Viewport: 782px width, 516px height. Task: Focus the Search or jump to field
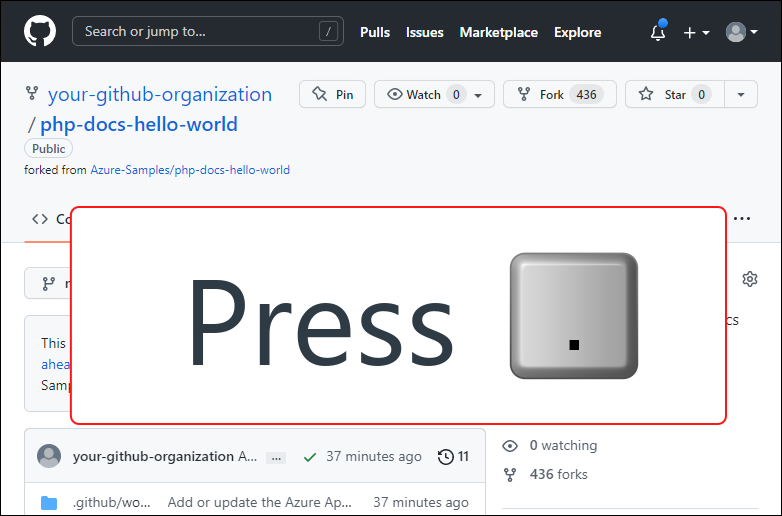207,31
